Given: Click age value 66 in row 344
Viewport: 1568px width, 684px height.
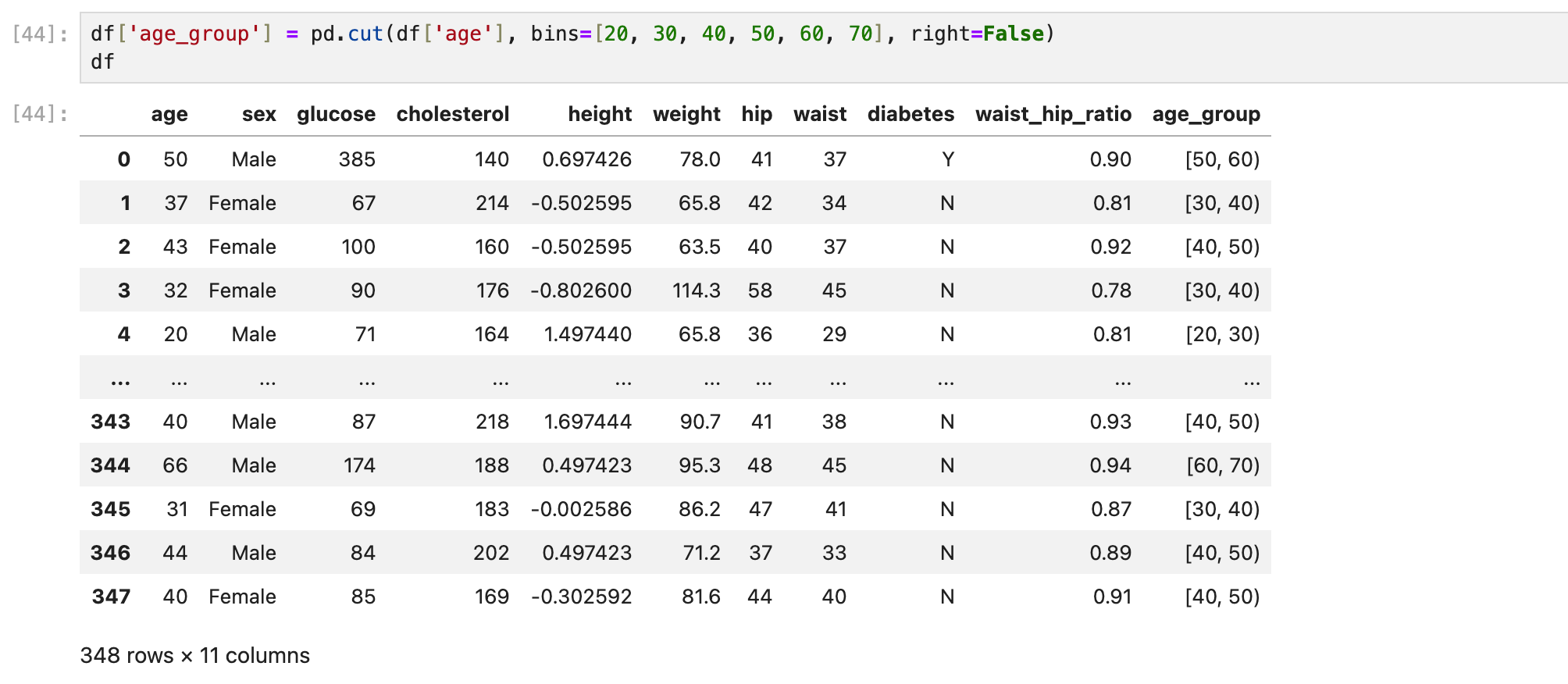Looking at the screenshot, I should coord(175,465).
